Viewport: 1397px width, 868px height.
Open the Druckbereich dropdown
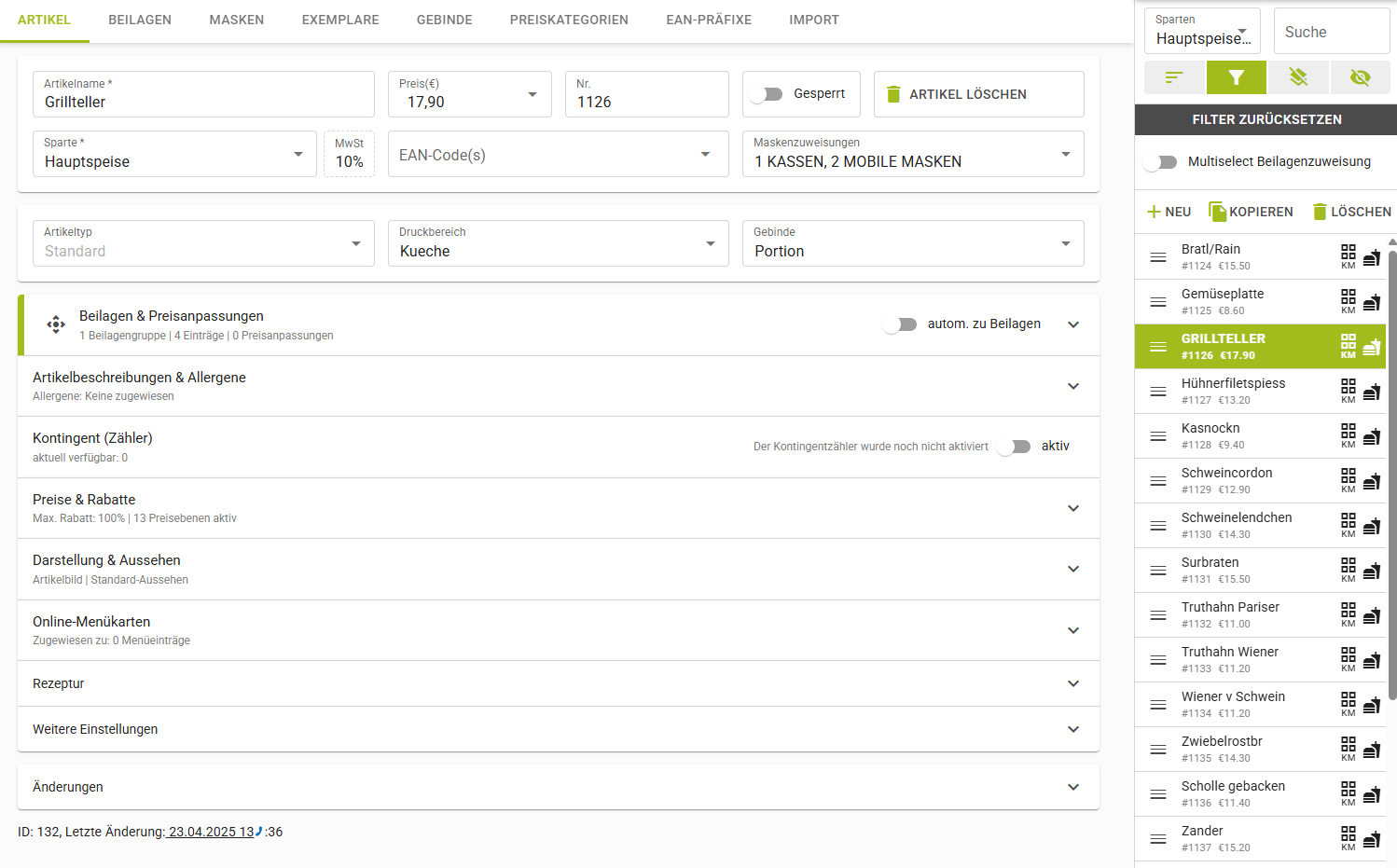click(x=558, y=243)
